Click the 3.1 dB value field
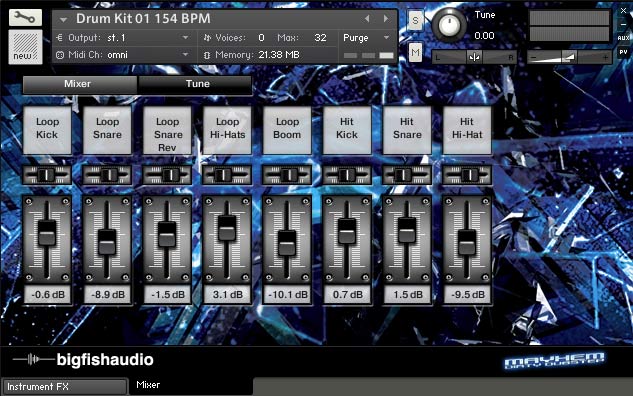The image size is (633, 396). click(x=227, y=295)
